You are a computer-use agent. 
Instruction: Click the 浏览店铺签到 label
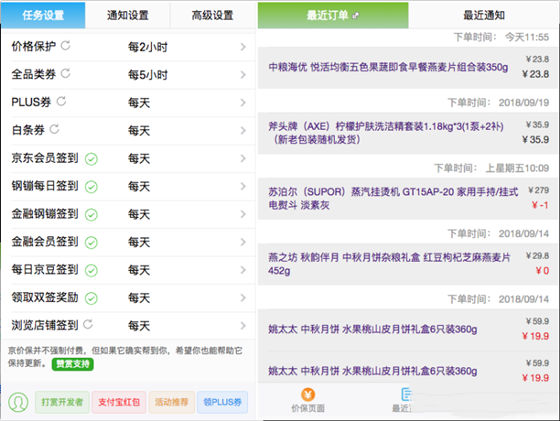tap(45, 325)
